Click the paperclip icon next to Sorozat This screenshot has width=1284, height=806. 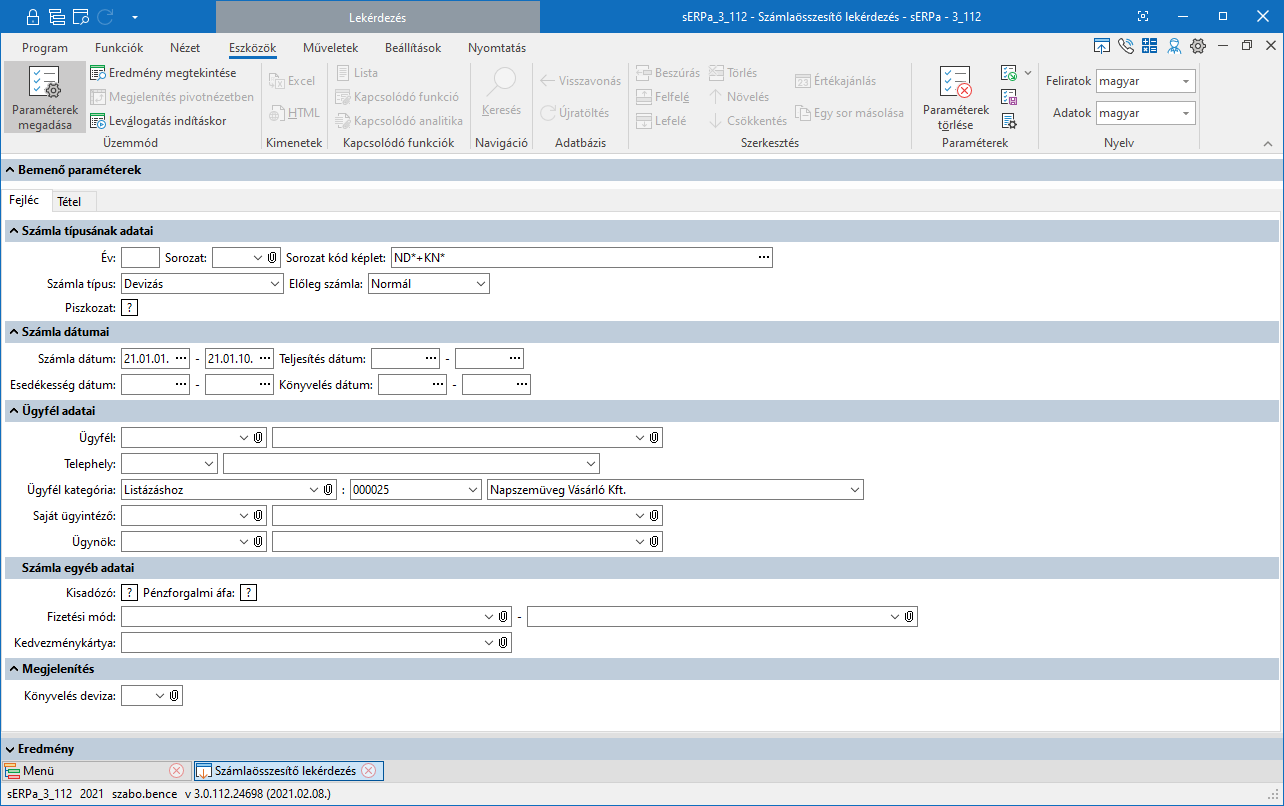pyautogui.click(x=272, y=258)
